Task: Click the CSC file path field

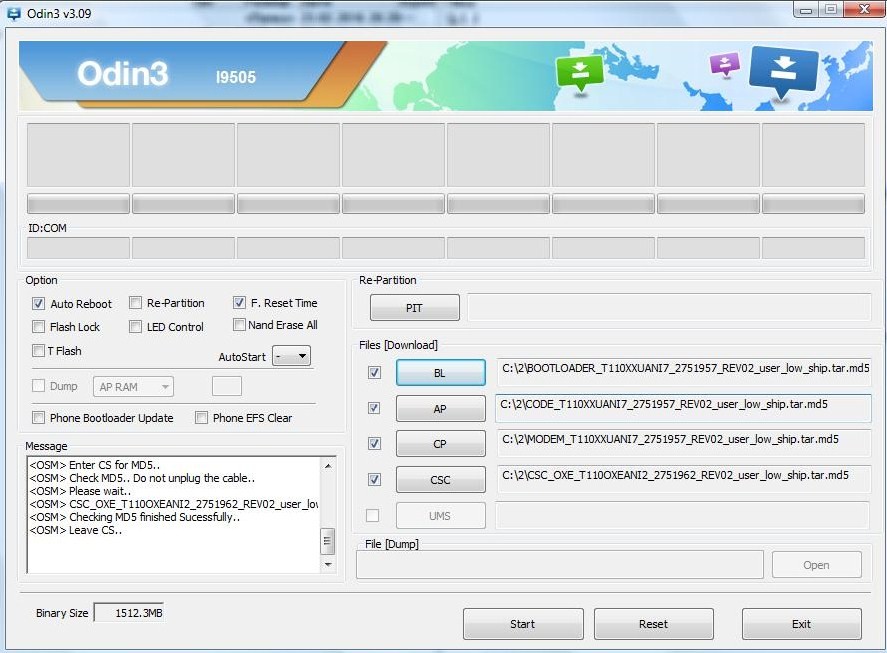Action: pyautogui.click(x=684, y=478)
